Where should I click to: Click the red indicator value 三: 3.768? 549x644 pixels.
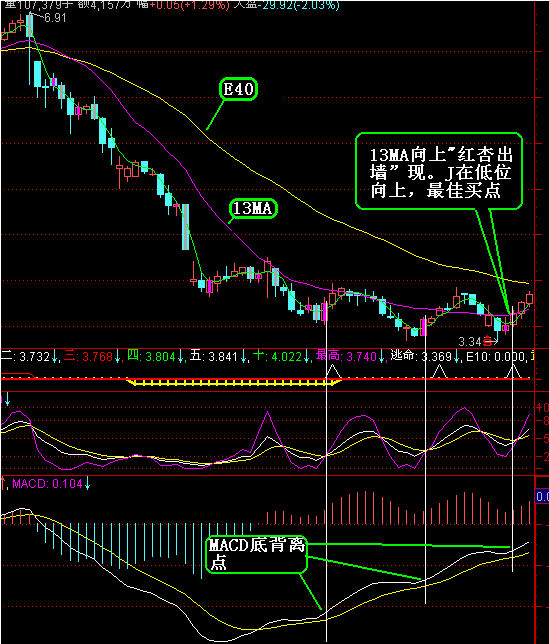point(88,356)
